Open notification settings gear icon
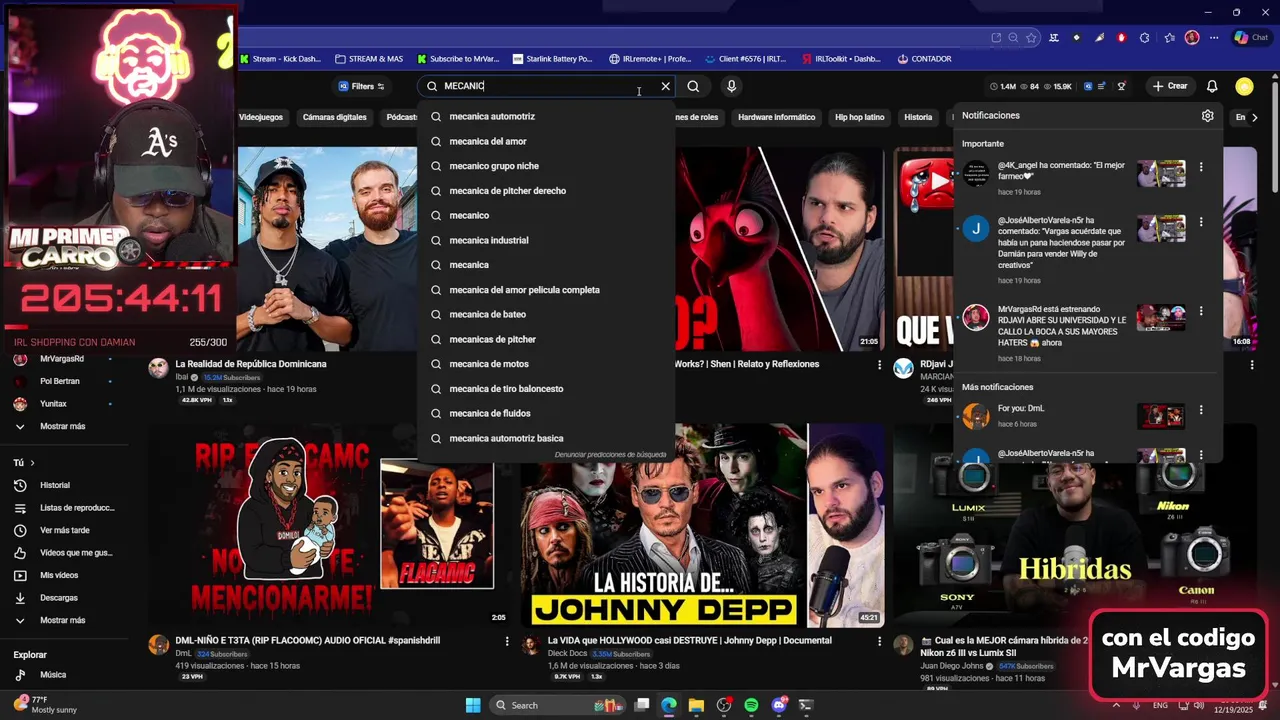The height and width of the screenshot is (720, 1280). tap(1207, 116)
